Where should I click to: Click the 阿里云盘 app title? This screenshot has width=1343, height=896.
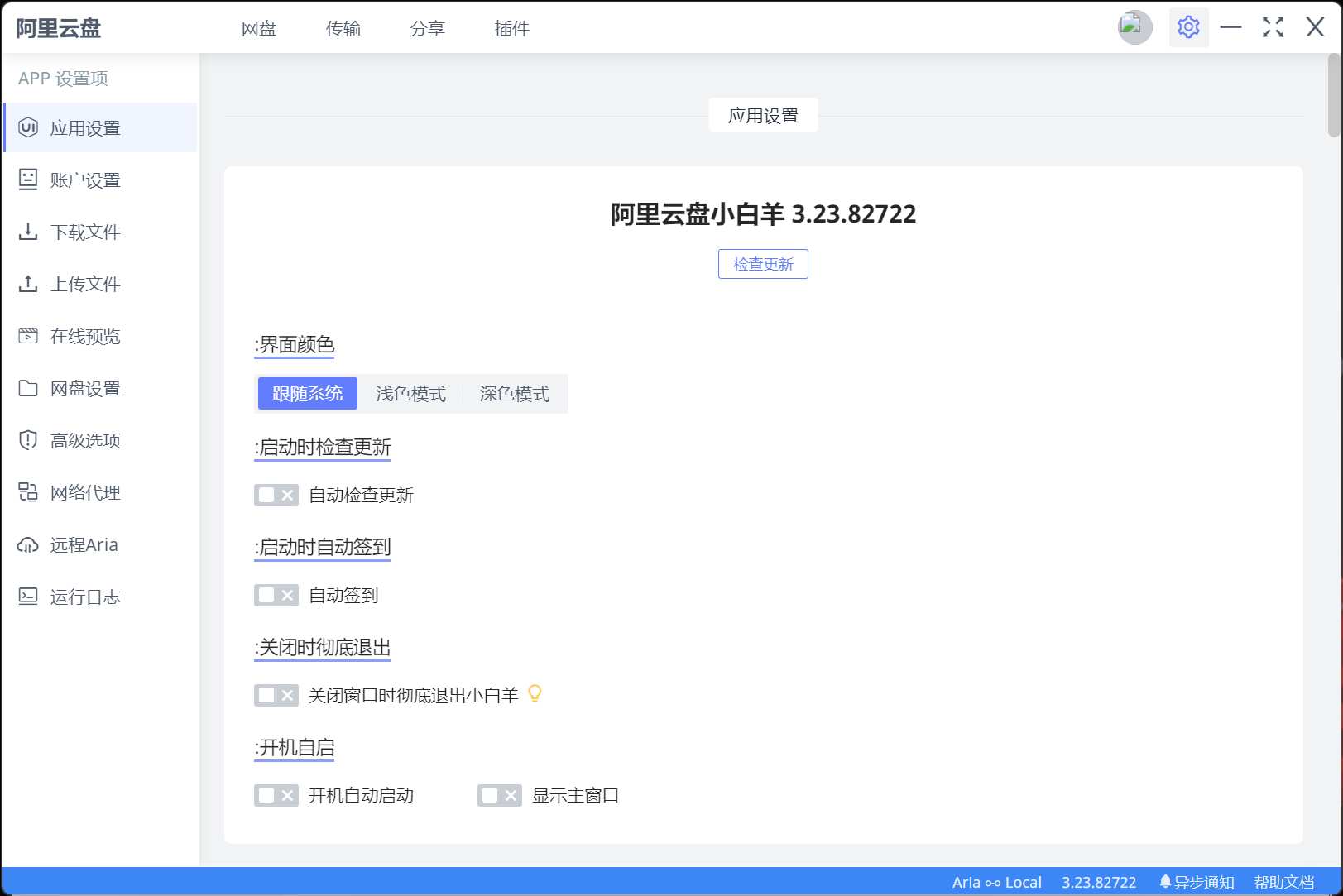tap(58, 28)
